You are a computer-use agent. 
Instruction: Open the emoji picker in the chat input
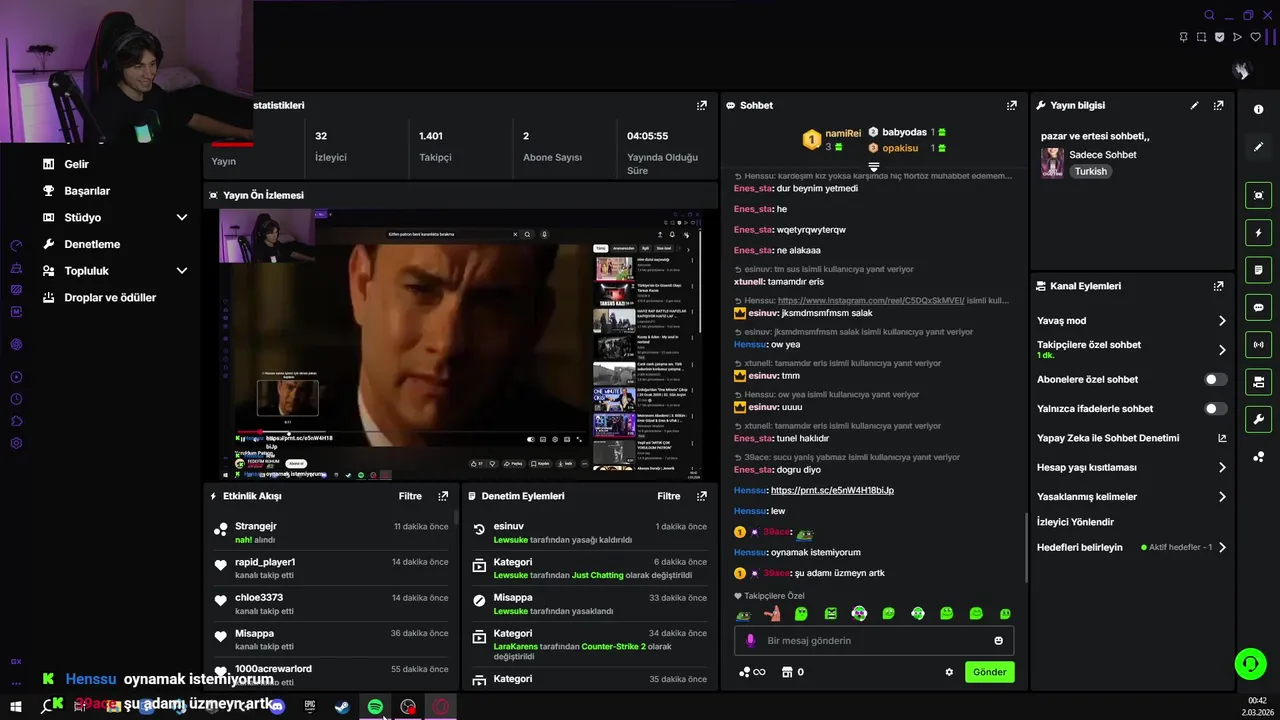(x=998, y=641)
